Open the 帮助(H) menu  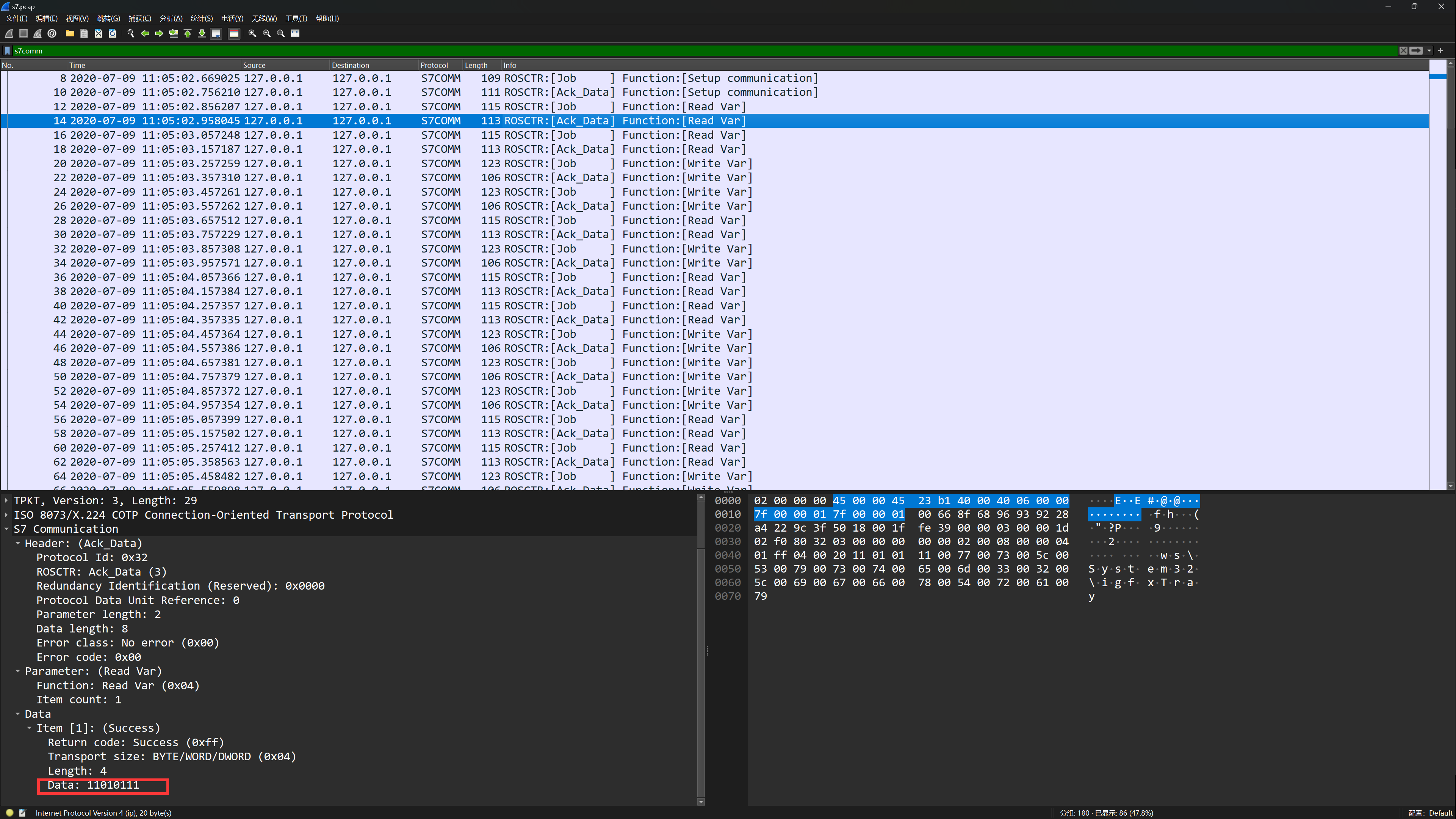coord(327,18)
